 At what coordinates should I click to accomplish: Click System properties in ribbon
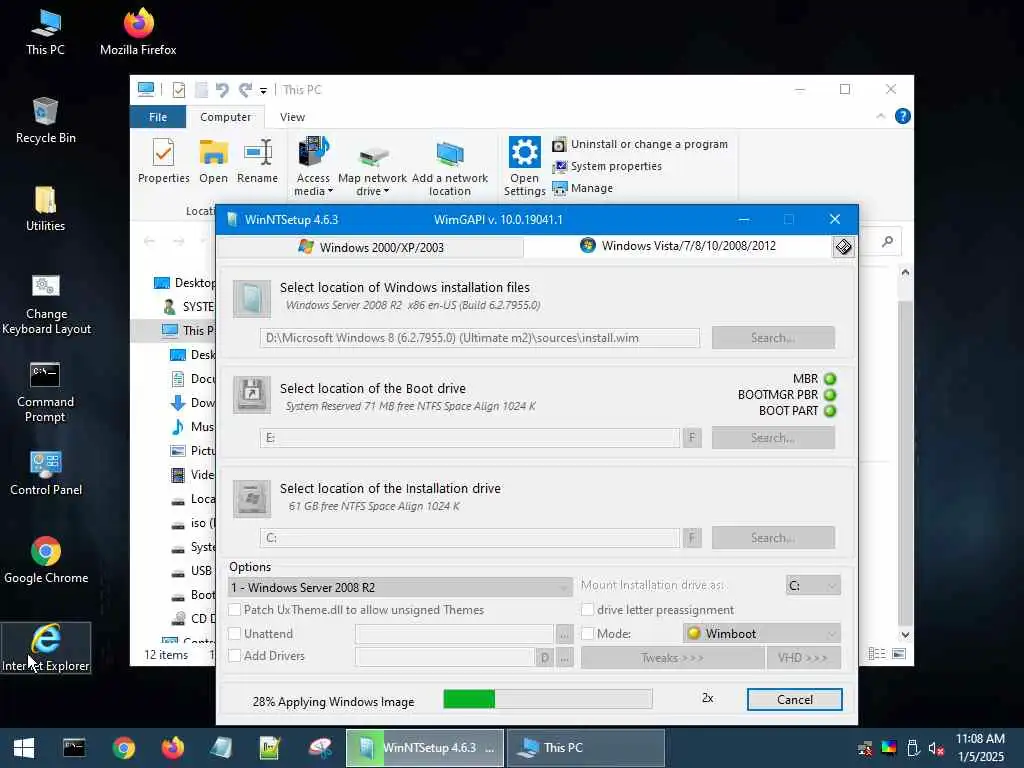click(x=607, y=167)
